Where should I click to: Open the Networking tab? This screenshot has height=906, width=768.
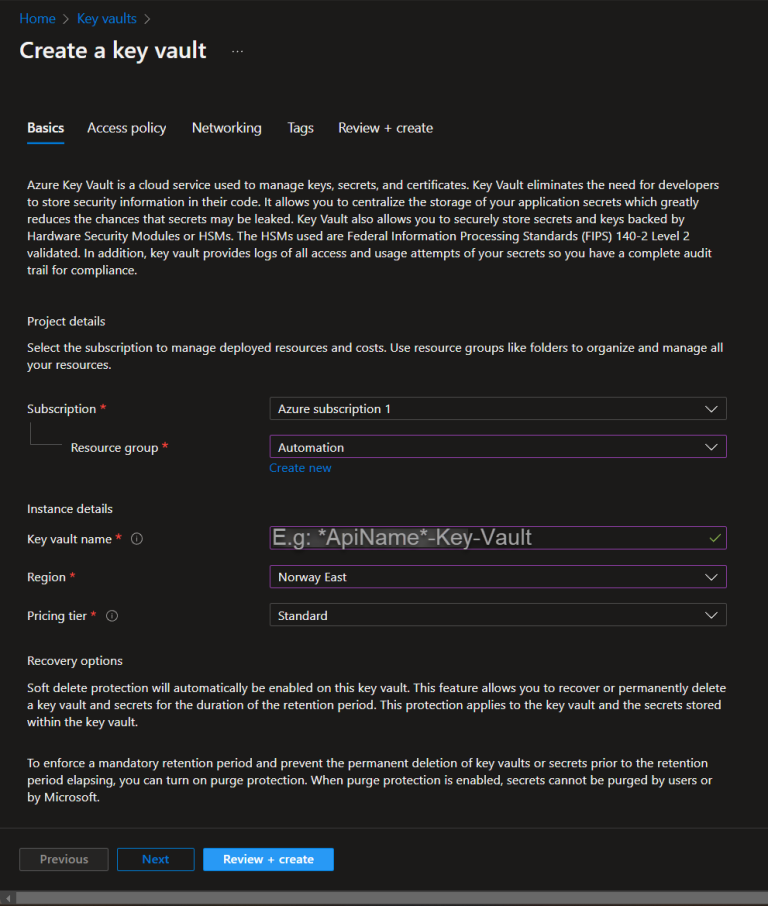click(226, 128)
